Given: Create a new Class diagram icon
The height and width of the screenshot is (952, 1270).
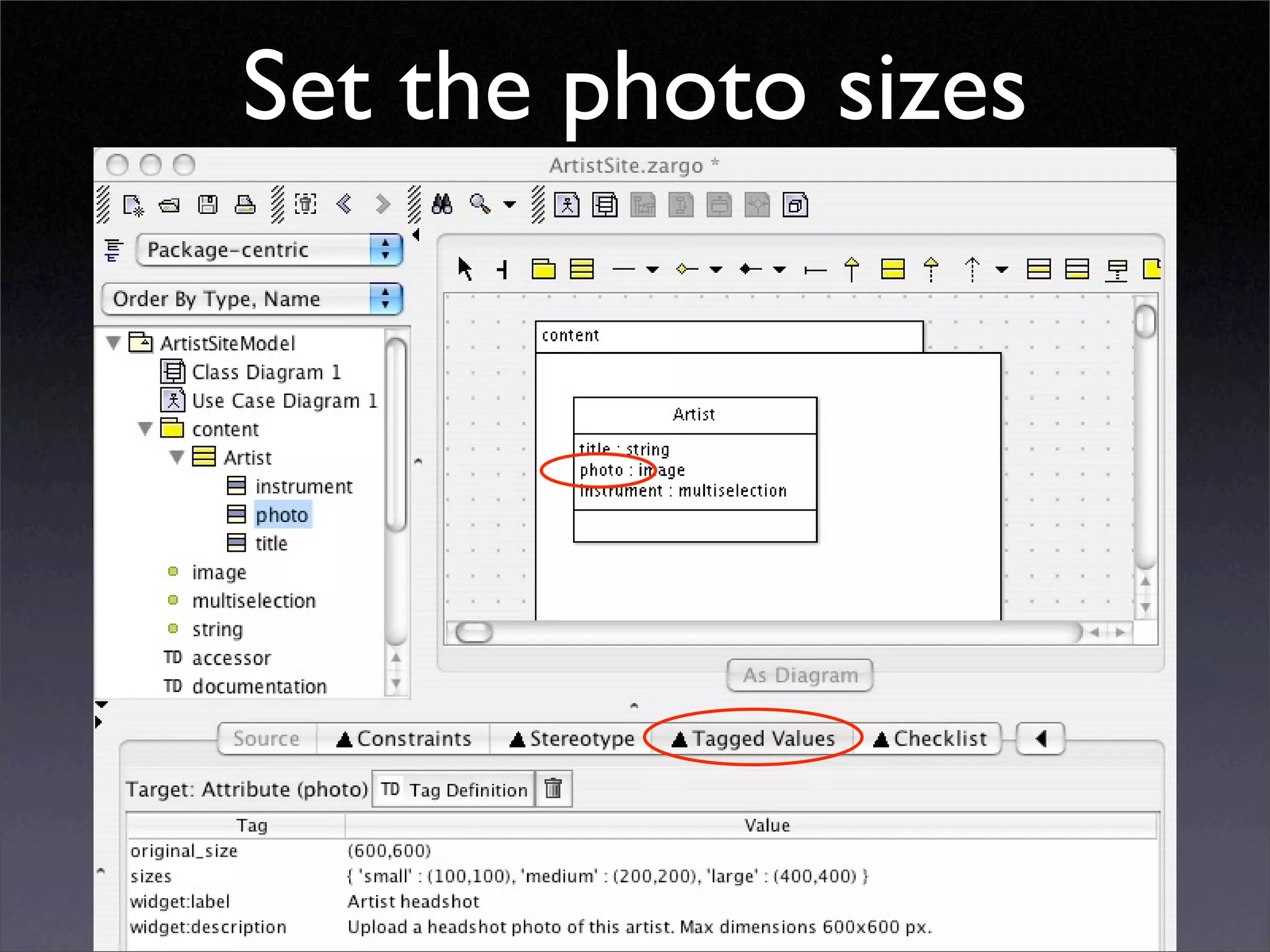Looking at the screenshot, I should click(x=605, y=205).
